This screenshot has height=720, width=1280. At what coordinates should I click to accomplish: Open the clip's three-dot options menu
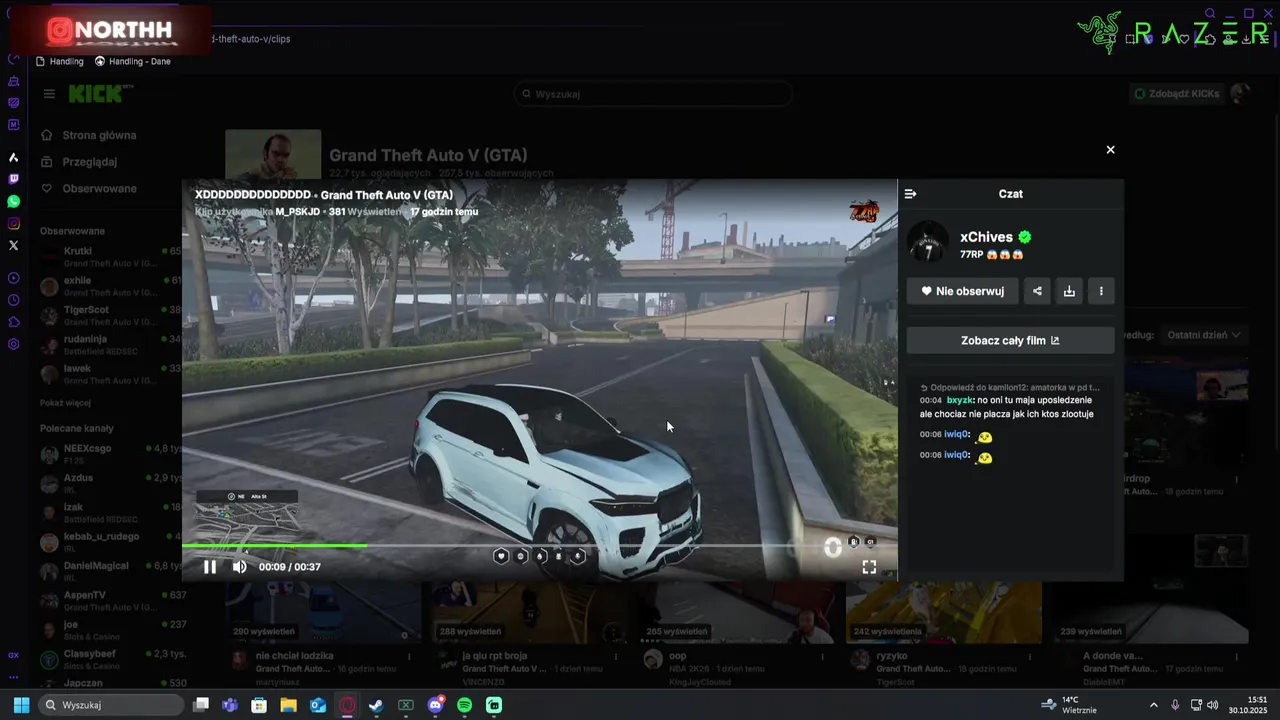click(1101, 291)
